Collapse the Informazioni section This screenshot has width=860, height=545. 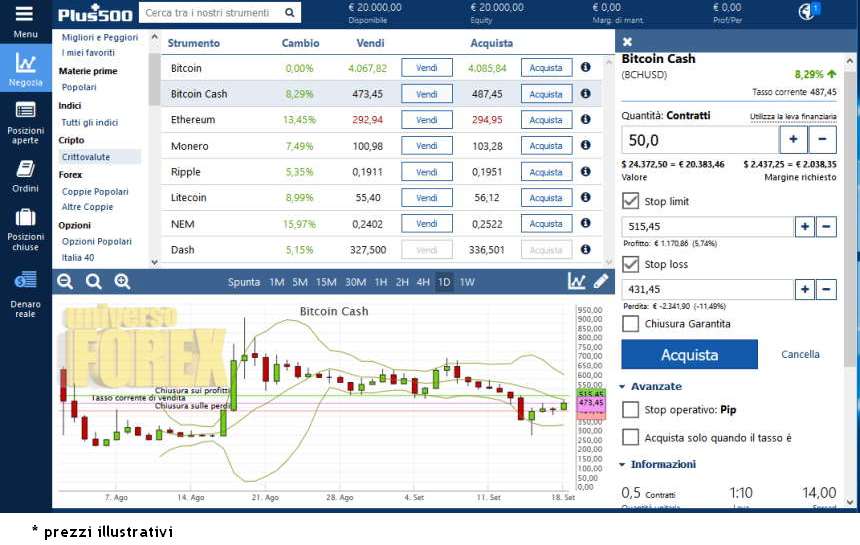pyautogui.click(x=623, y=465)
